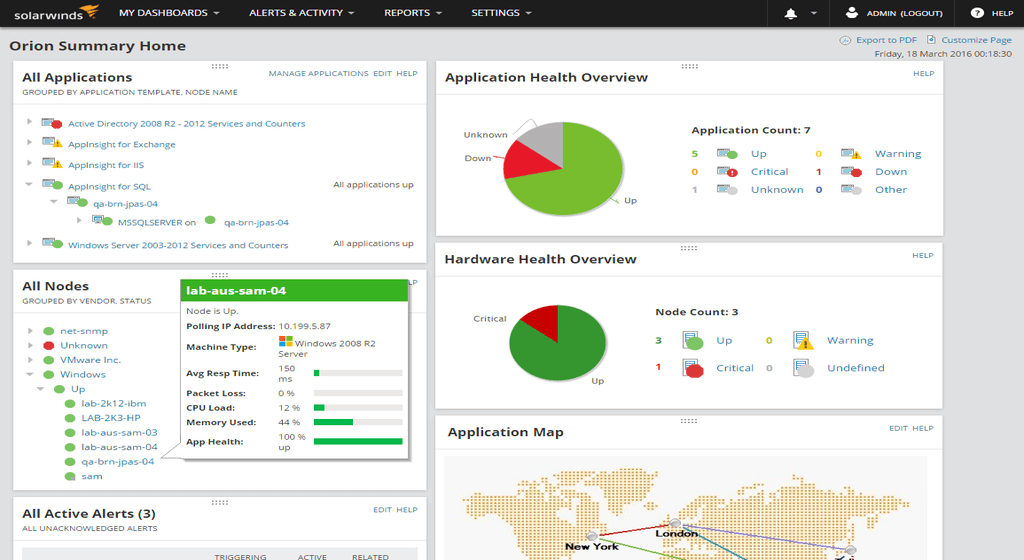Screen dimensions: 1024x560
Task: Click Hardware Health Overview HELP link
Action: point(923,255)
